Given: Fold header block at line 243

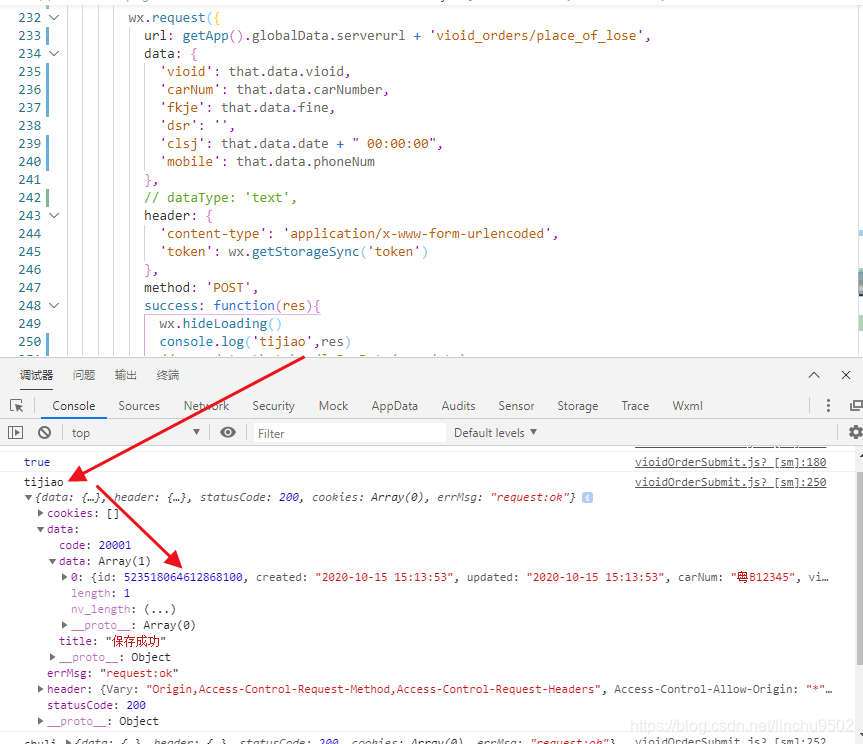Looking at the screenshot, I should (x=54, y=215).
